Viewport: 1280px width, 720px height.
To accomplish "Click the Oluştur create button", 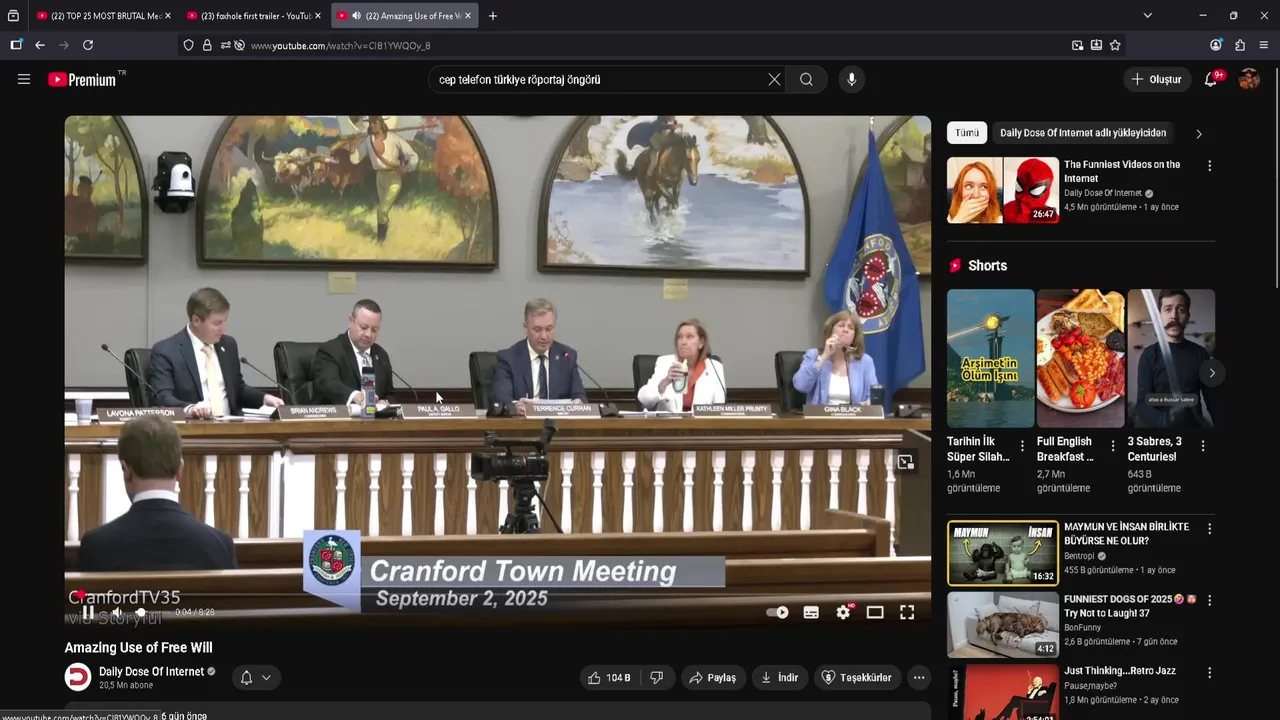I will (1157, 79).
